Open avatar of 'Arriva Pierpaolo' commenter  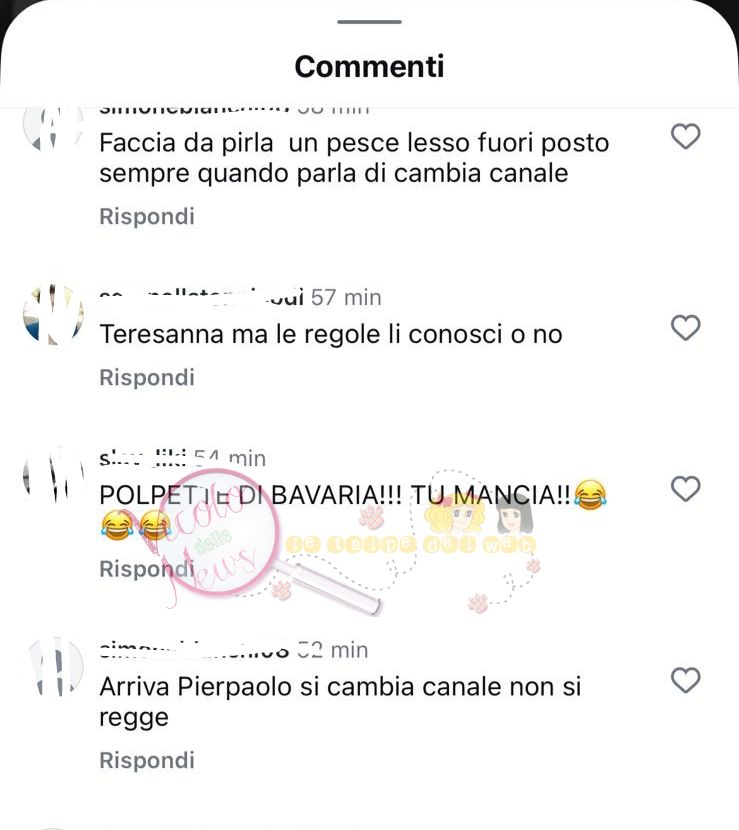point(55,667)
